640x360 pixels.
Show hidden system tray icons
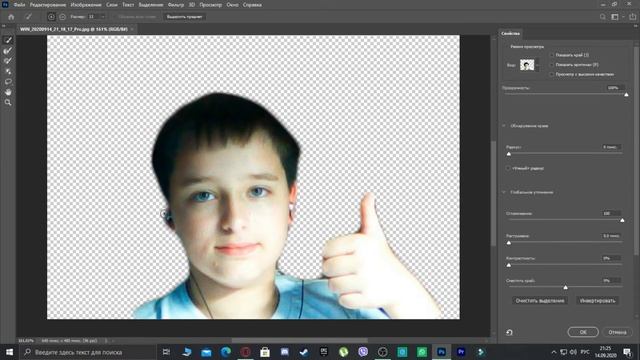click(554, 352)
